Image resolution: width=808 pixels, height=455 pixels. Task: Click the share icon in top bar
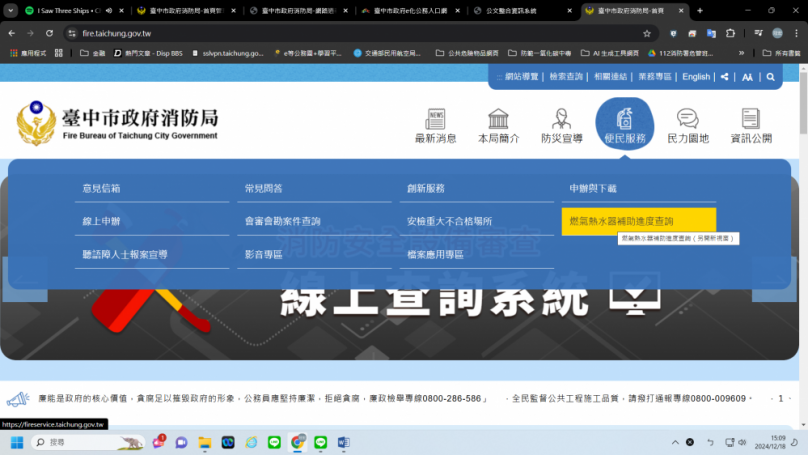(x=724, y=77)
